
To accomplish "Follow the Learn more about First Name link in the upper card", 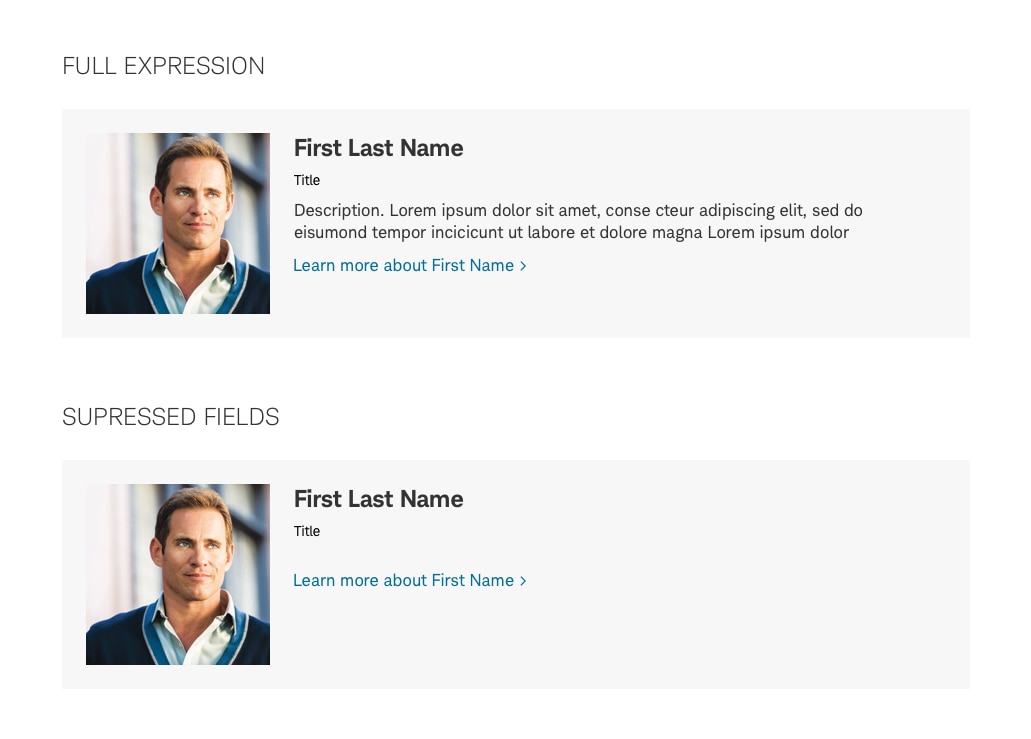I will pos(410,266).
